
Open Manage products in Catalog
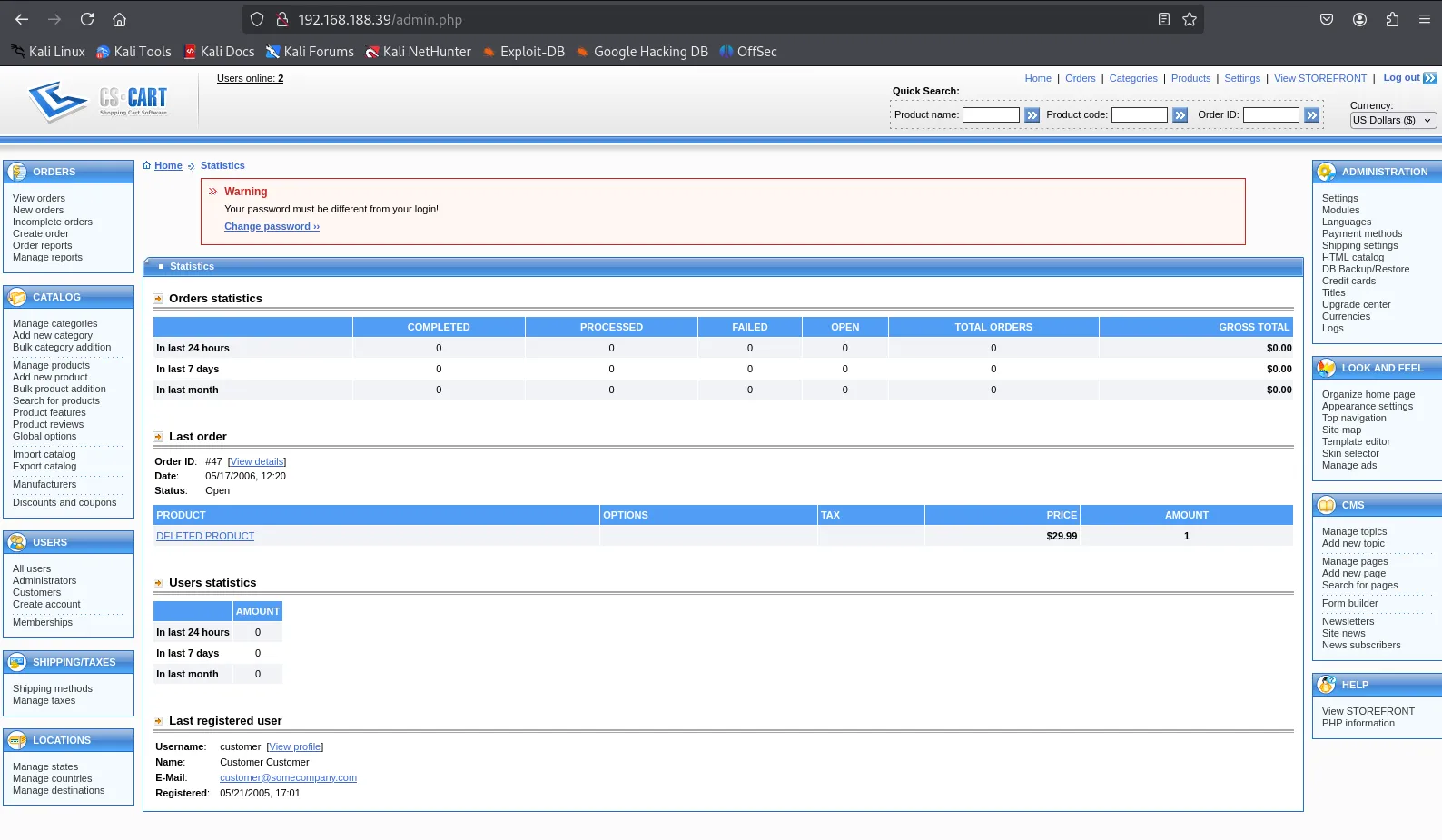[x=51, y=365]
